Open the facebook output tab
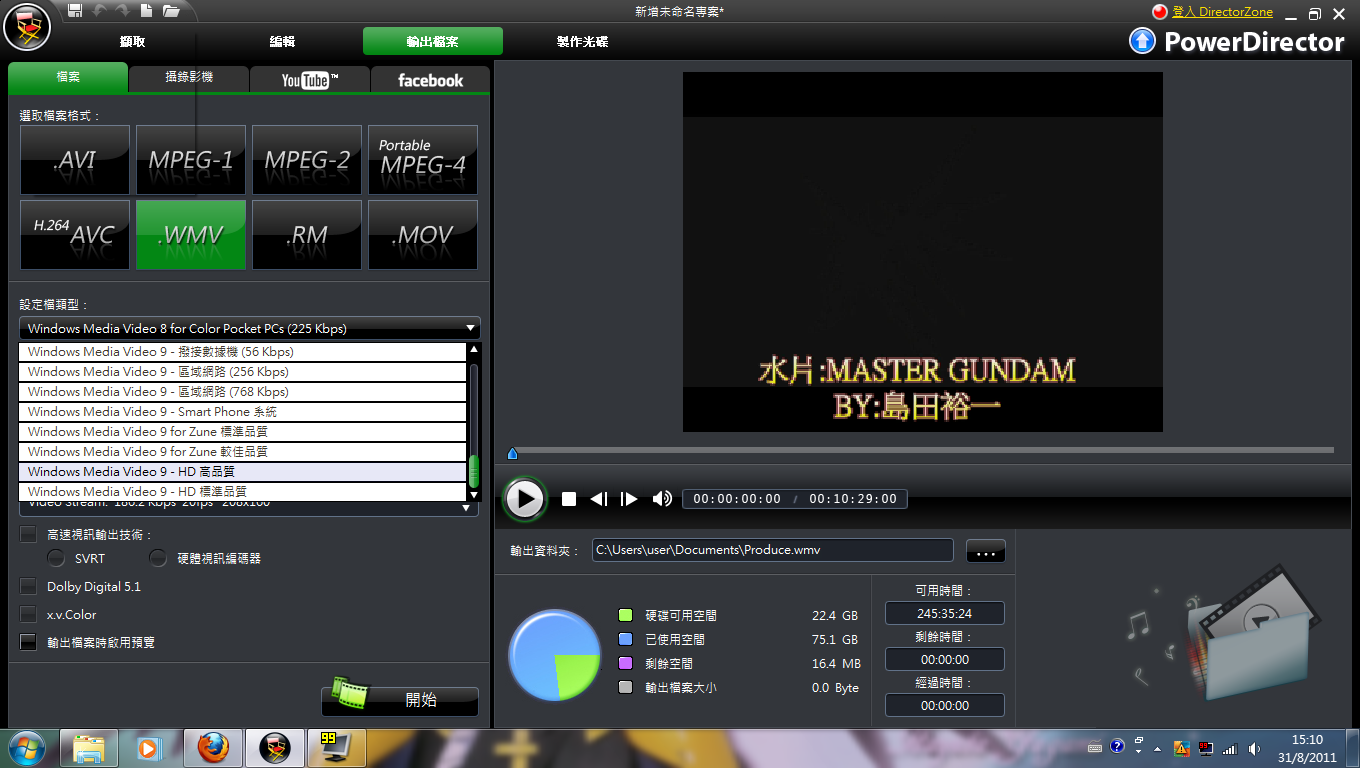The width and height of the screenshot is (1360, 768). [x=430, y=80]
